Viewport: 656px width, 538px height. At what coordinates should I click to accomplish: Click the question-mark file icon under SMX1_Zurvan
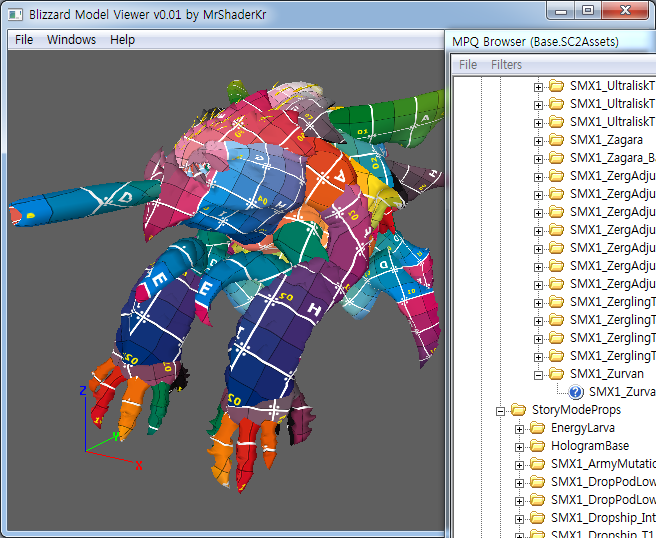point(576,392)
